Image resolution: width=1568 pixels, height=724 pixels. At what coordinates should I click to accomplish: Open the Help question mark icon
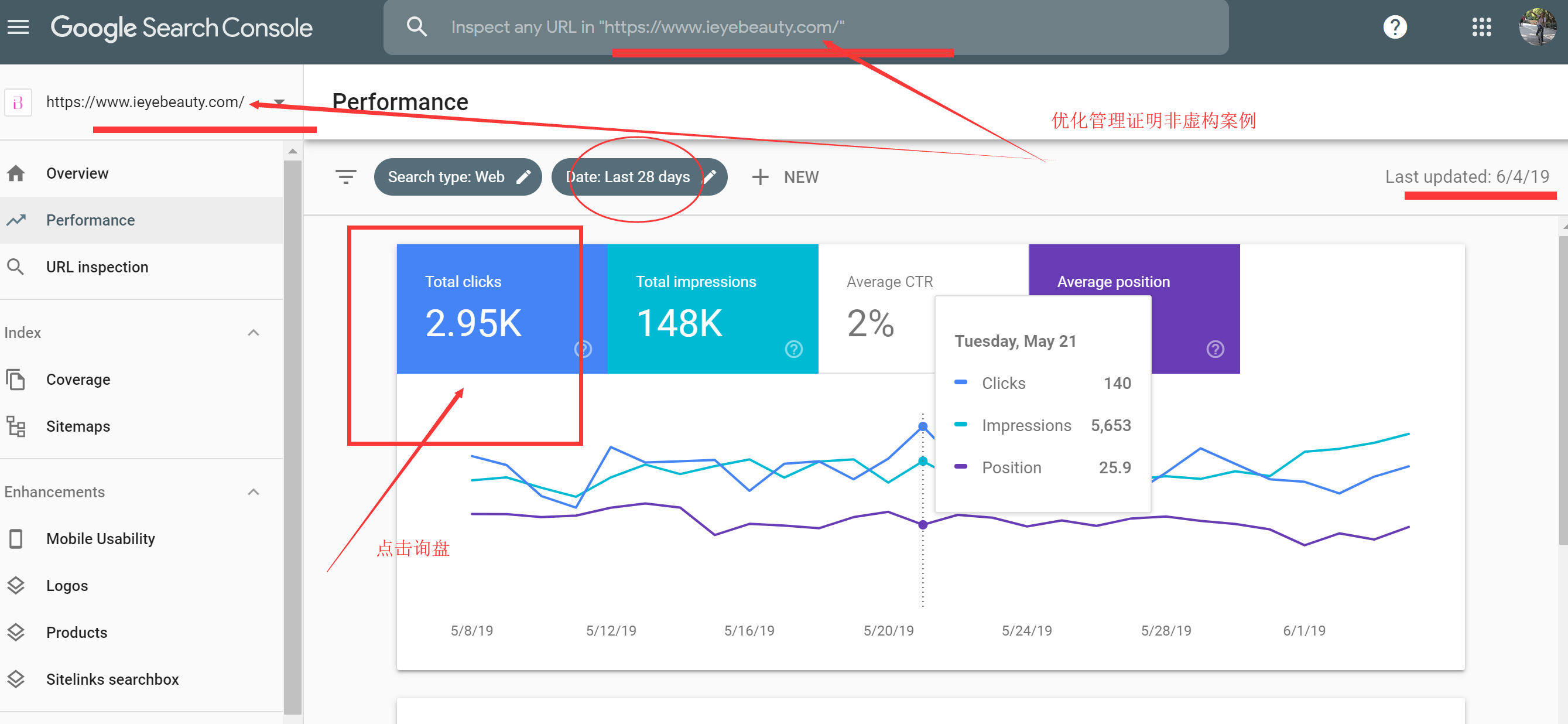click(1395, 27)
